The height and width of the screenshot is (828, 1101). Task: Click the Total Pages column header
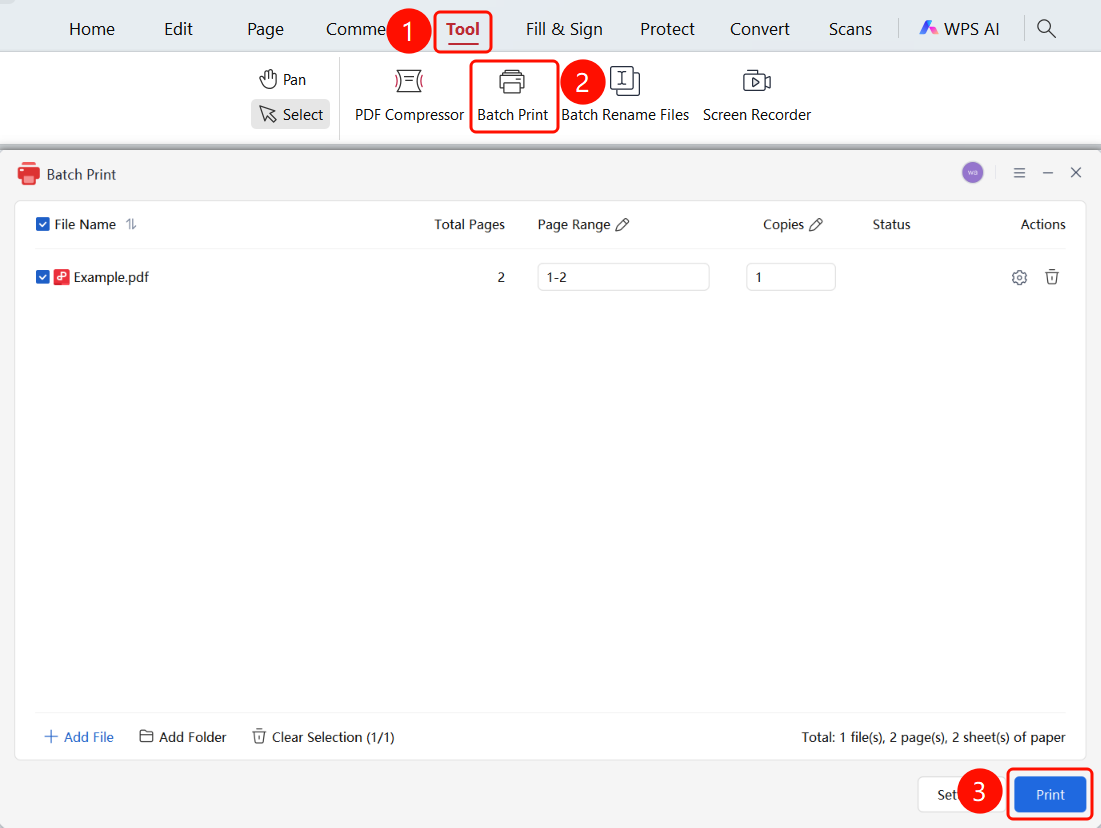tap(469, 225)
